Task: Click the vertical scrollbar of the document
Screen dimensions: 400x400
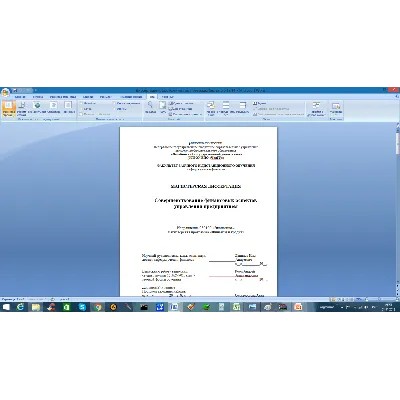Action: (x=398, y=210)
